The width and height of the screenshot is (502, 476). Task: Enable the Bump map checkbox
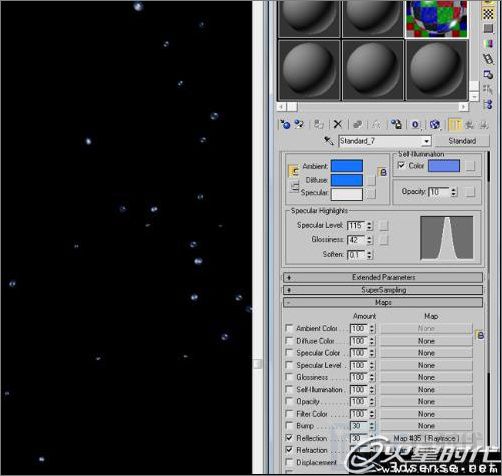[289, 426]
